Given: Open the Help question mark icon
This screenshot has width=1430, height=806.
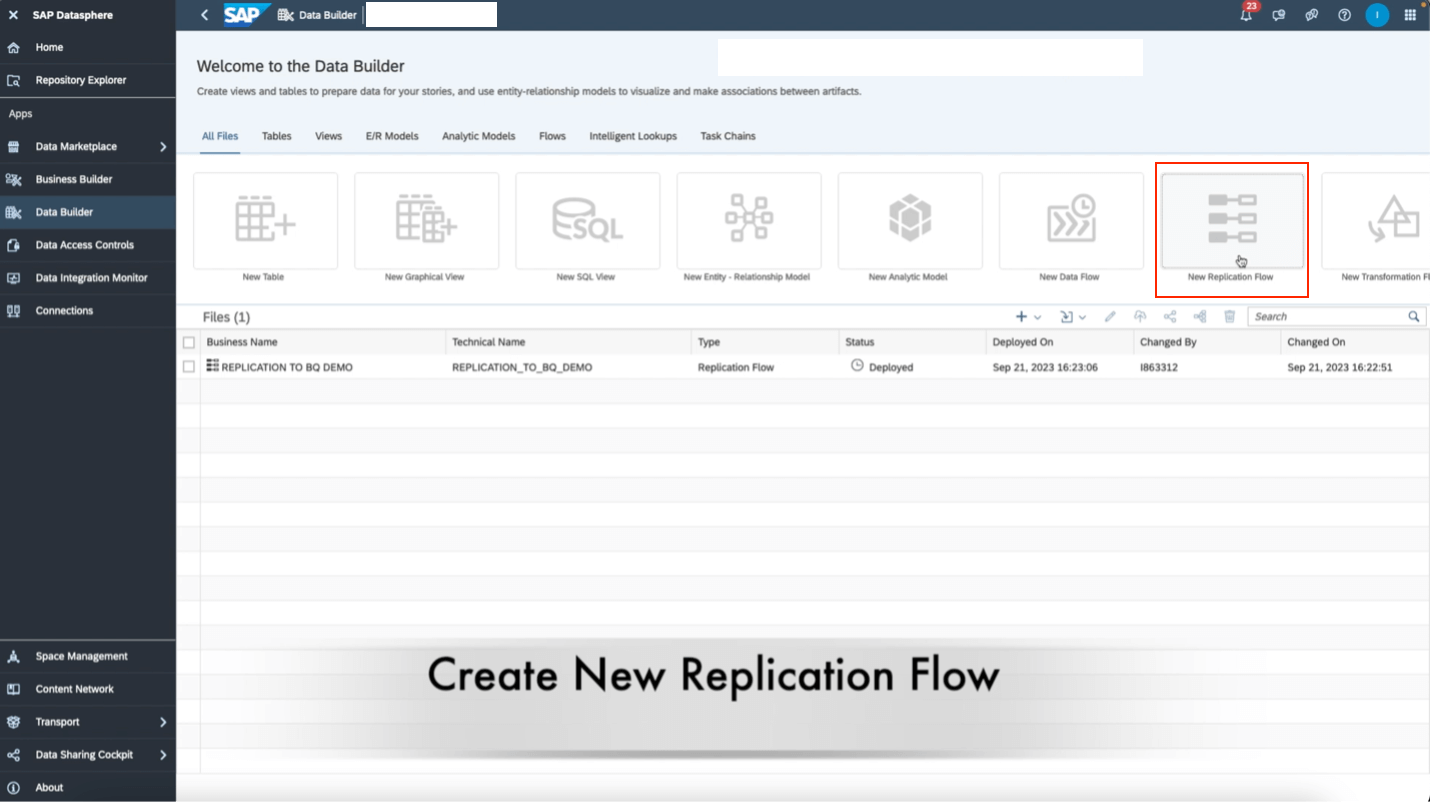Looking at the screenshot, I should point(1344,15).
